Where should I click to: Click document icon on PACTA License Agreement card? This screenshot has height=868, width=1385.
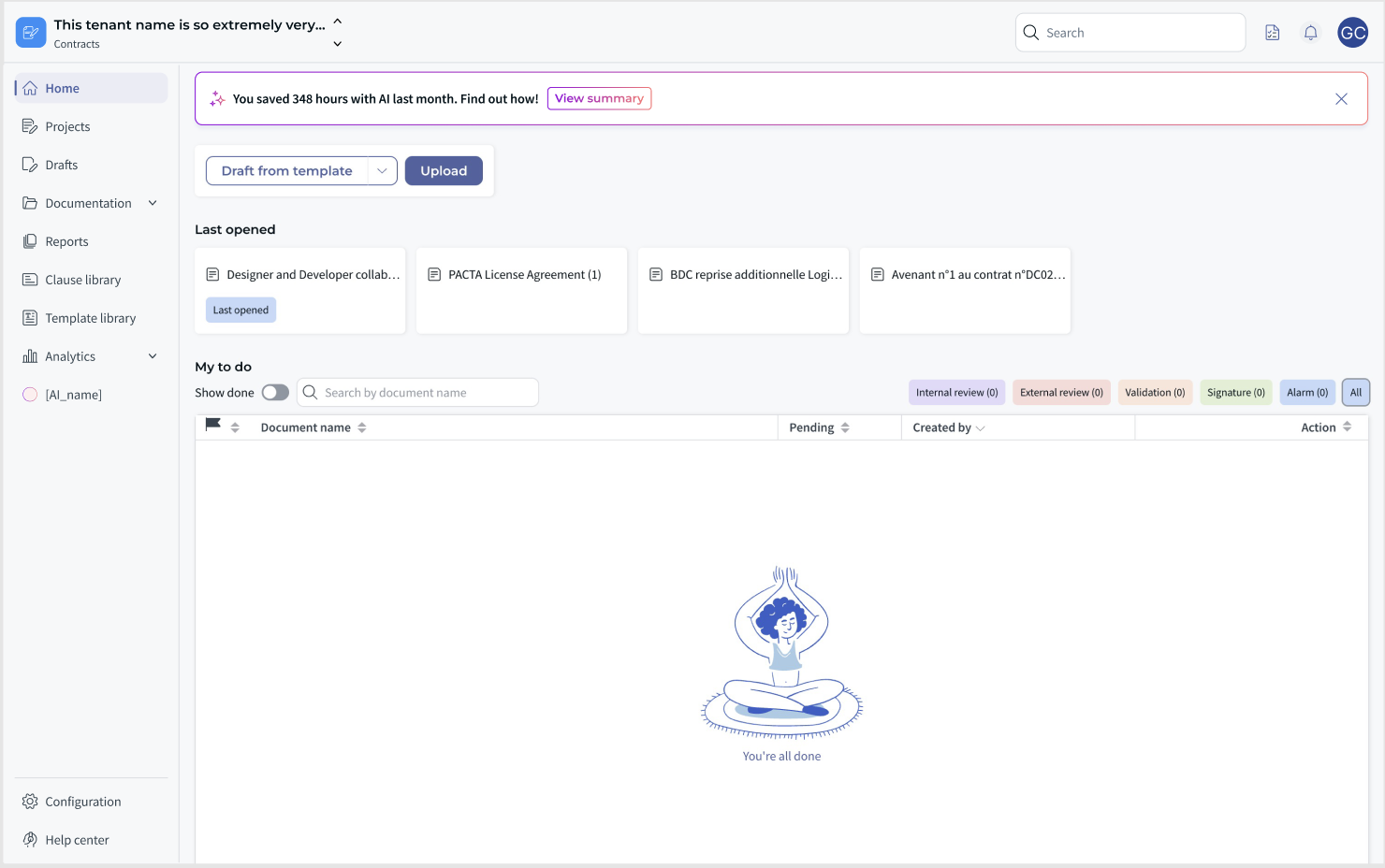pos(434,274)
